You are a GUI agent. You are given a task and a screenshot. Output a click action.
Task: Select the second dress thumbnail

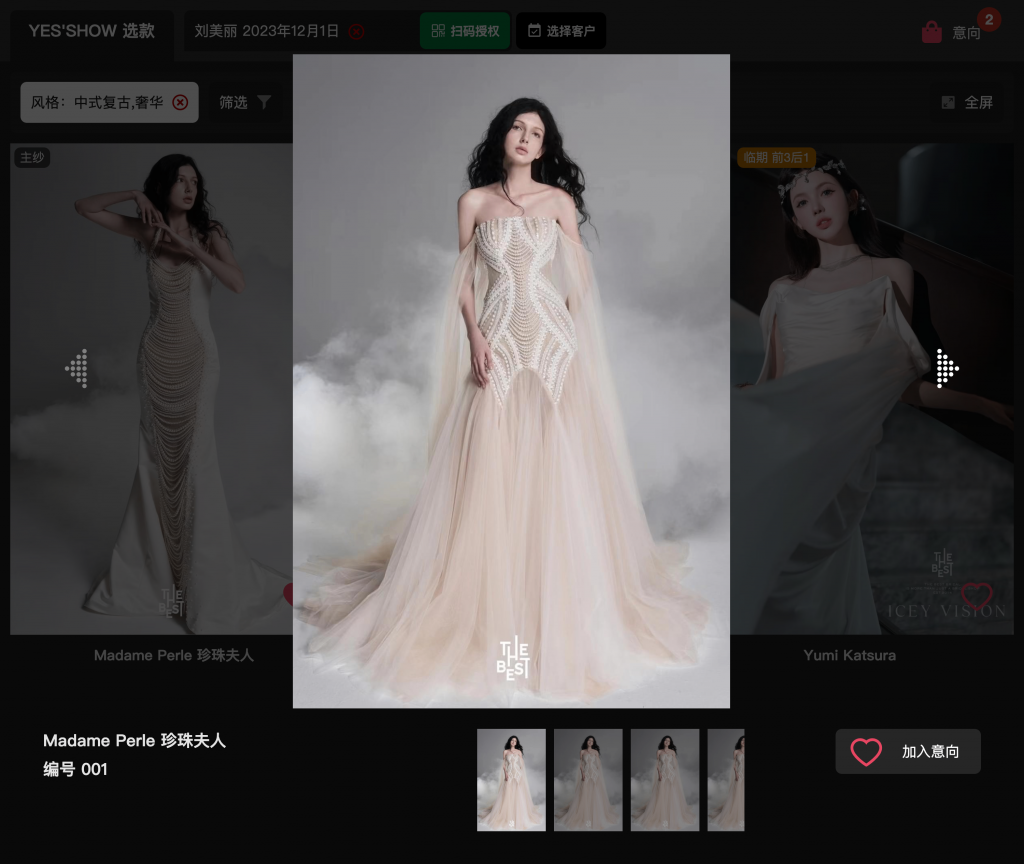coord(588,780)
